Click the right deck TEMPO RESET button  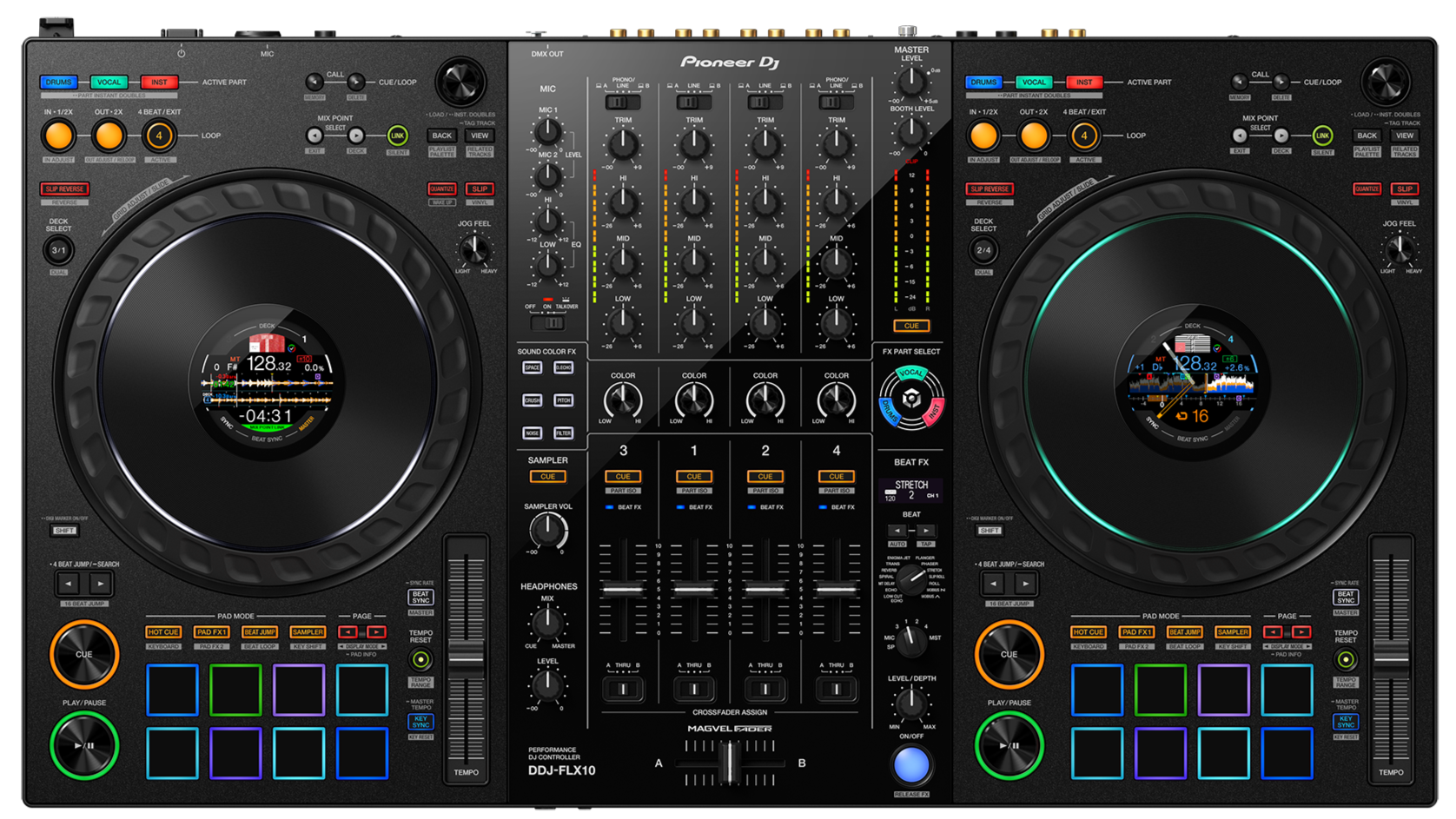[1346, 659]
